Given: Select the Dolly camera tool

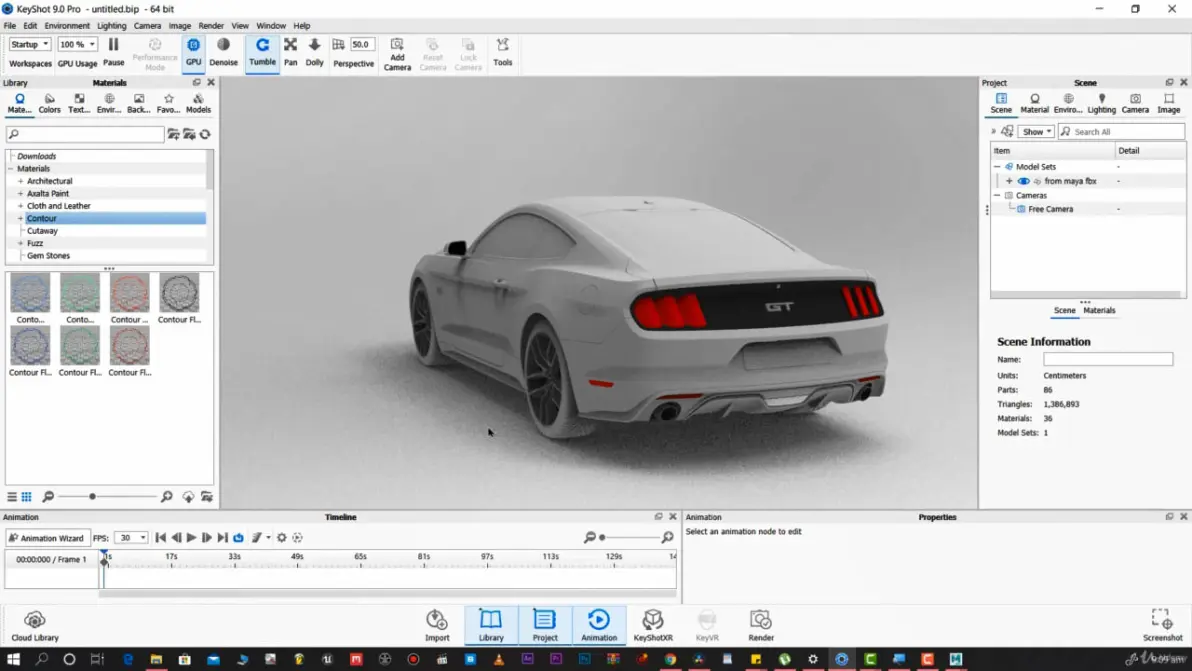Looking at the screenshot, I should (314, 52).
